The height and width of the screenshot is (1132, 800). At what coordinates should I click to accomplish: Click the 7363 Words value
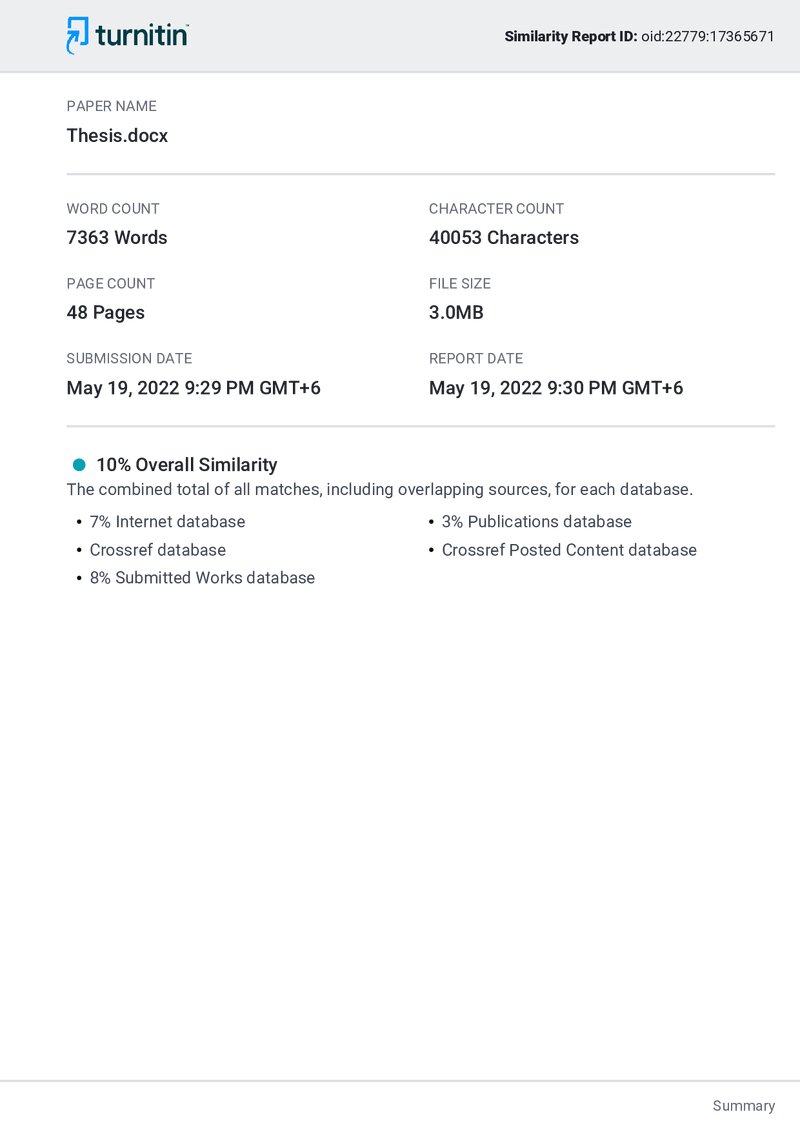click(x=117, y=238)
